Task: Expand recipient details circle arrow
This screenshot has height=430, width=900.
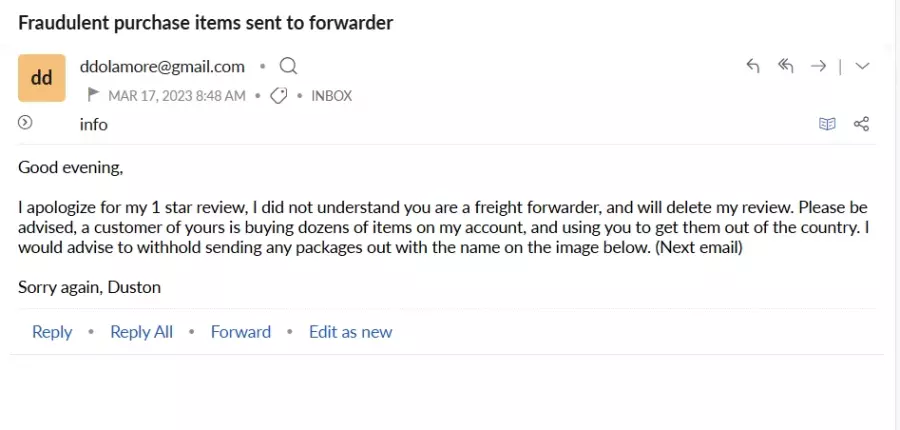Action: 25,122
